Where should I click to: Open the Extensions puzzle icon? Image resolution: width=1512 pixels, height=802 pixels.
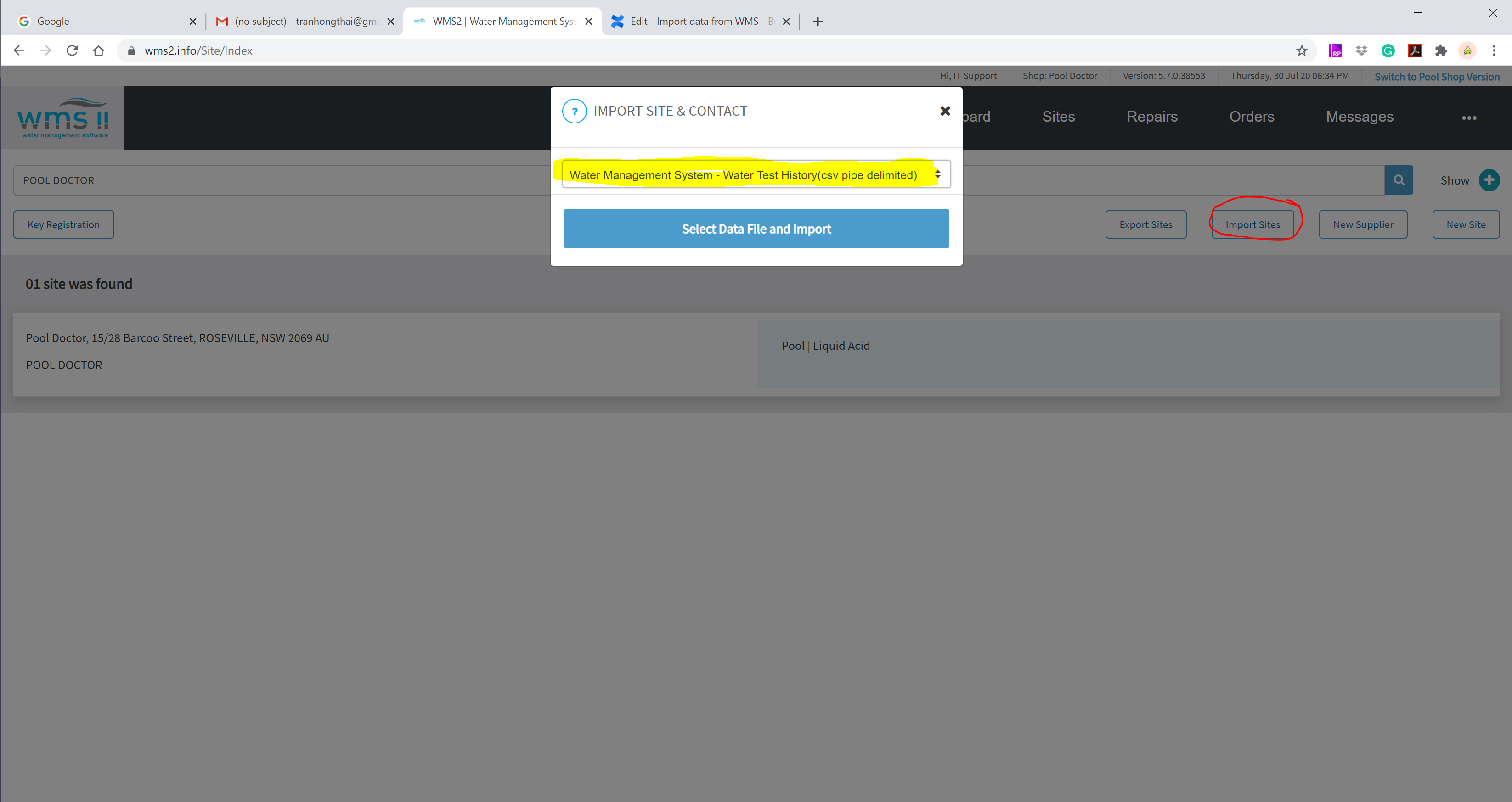(1441, 50)
